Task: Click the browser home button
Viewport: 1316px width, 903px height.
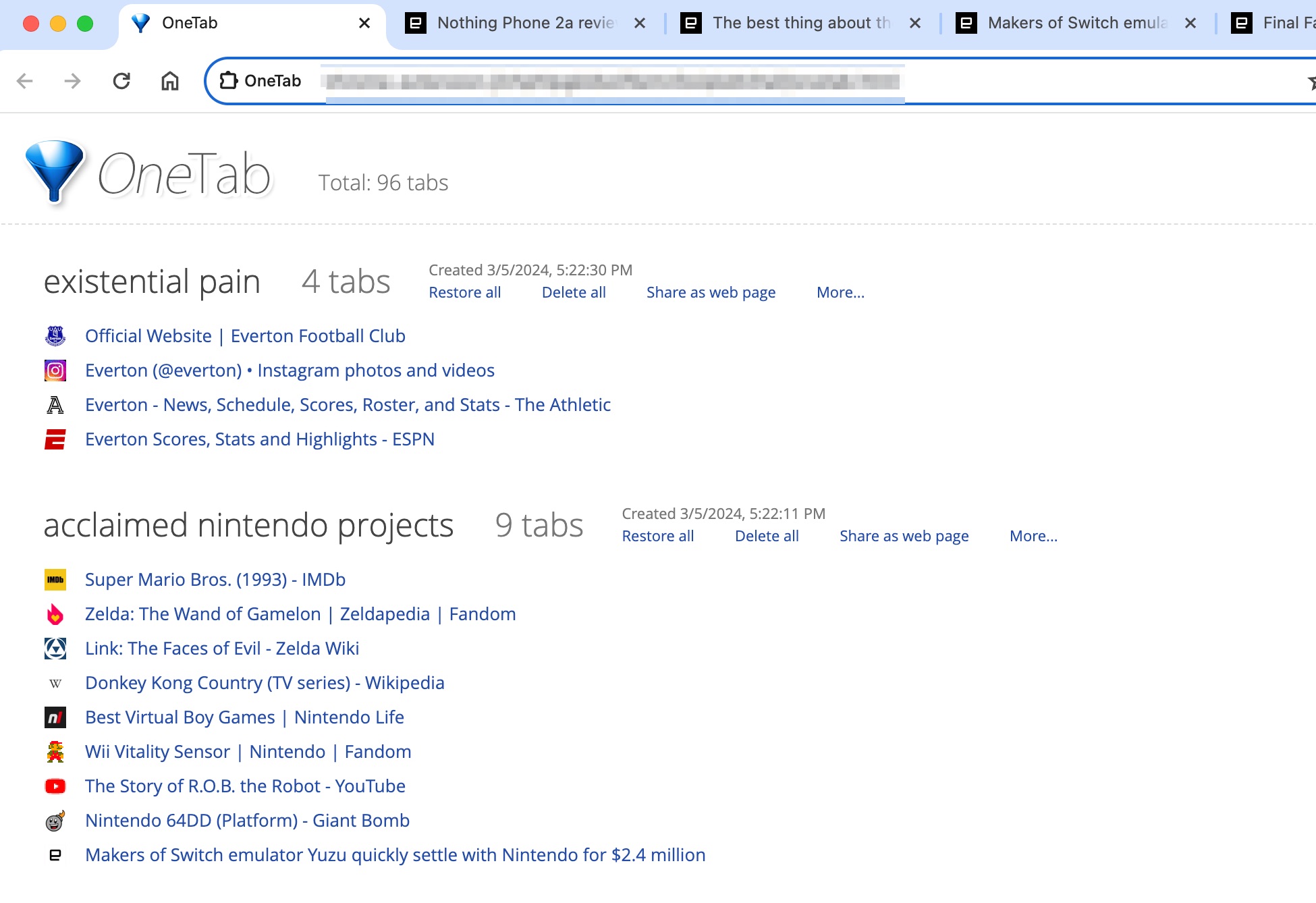Action: [170, 80]
